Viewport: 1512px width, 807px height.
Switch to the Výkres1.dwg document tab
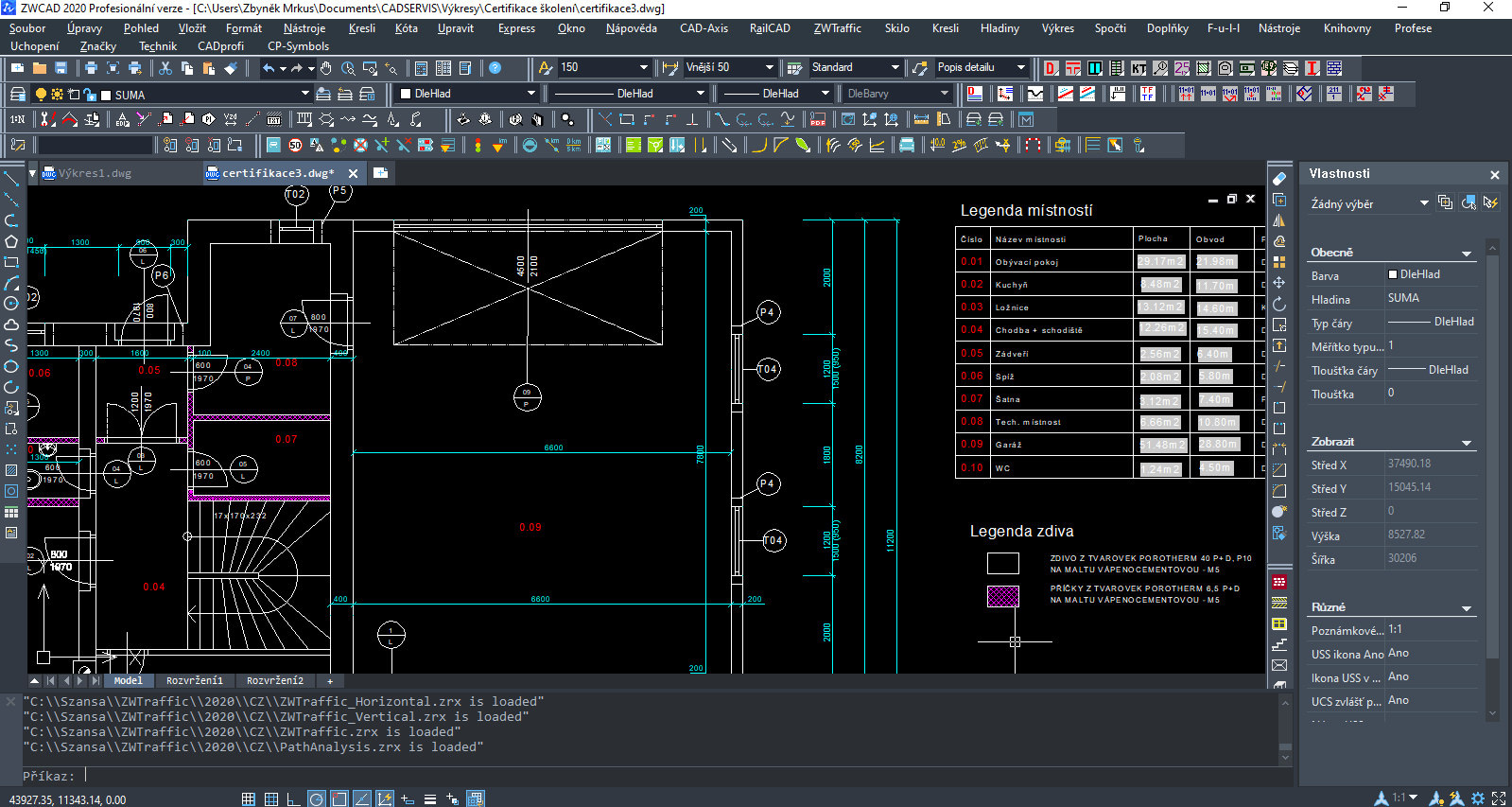tap(95, 173)
